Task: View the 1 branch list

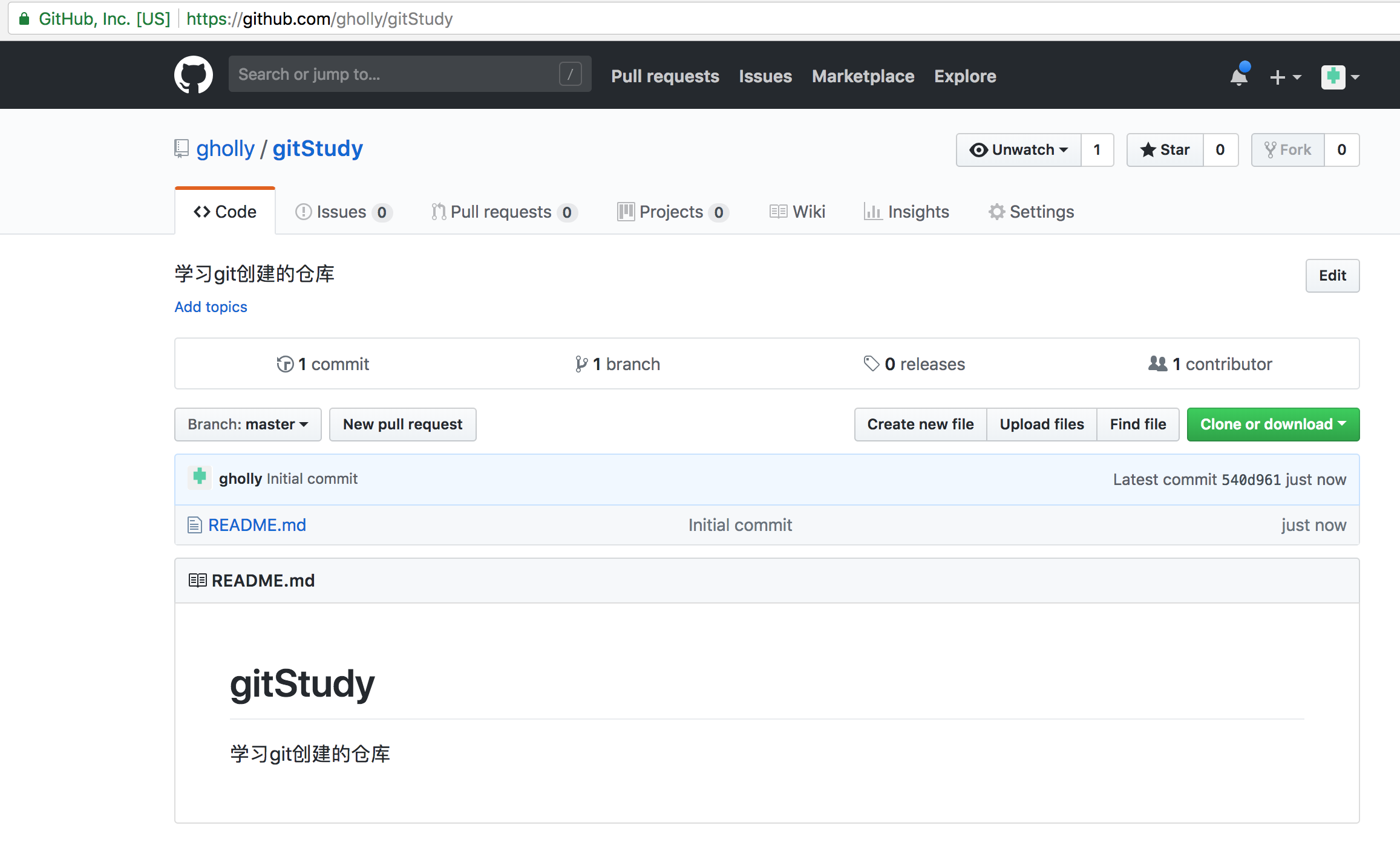Action: click(x=617, y=364)
